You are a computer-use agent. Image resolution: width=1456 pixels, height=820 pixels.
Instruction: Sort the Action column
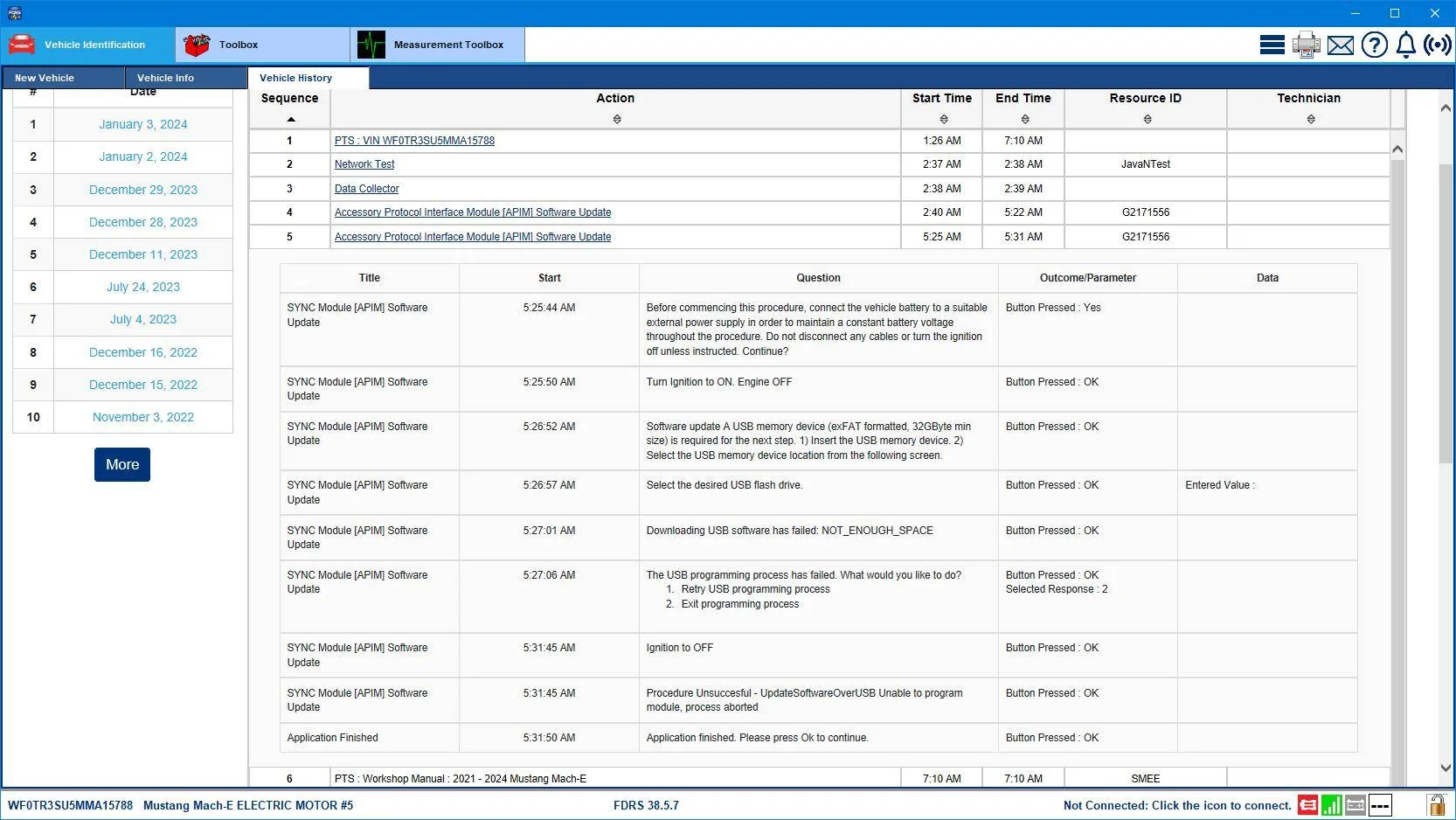click(617, 119)
